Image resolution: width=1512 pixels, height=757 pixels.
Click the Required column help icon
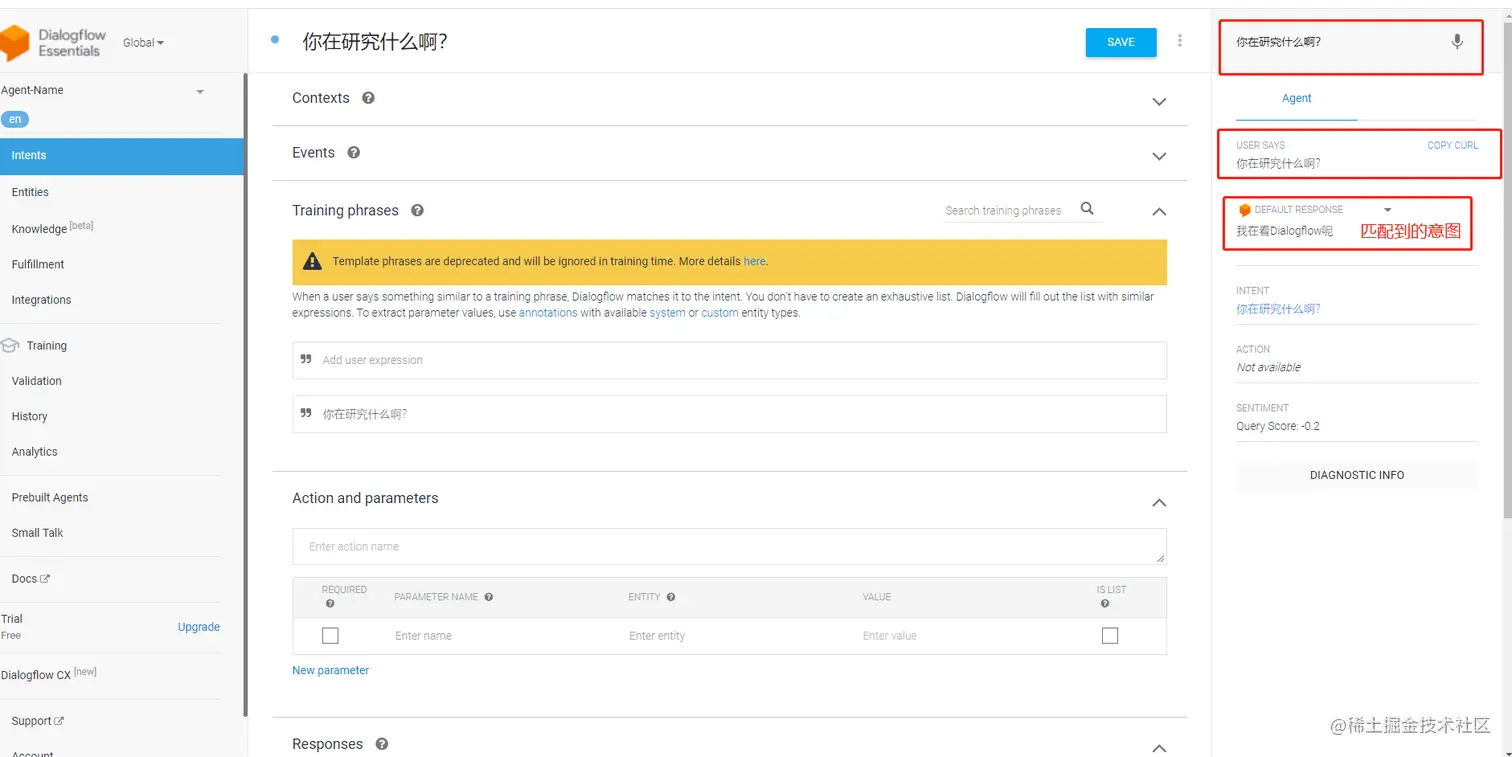coord(329,604)
